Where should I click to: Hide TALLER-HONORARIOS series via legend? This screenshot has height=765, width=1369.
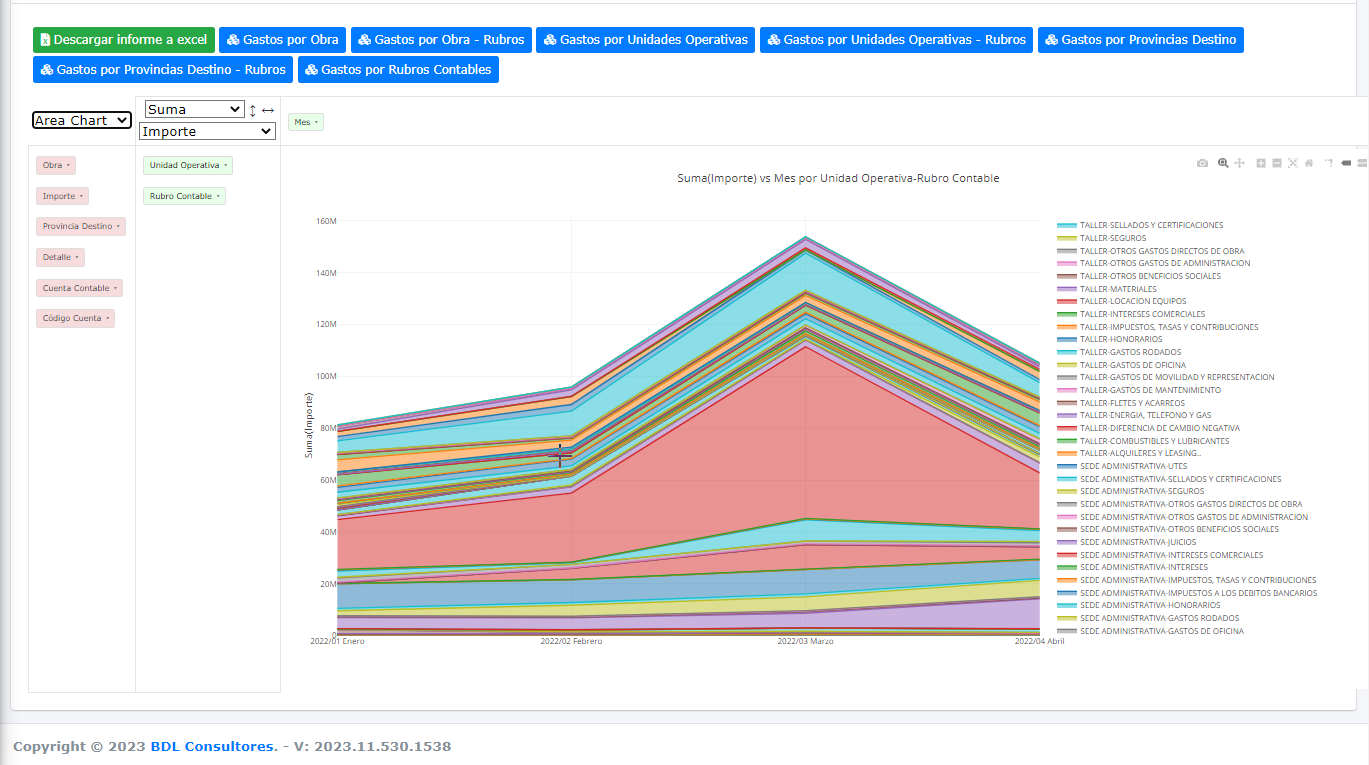pos(1120,339)
